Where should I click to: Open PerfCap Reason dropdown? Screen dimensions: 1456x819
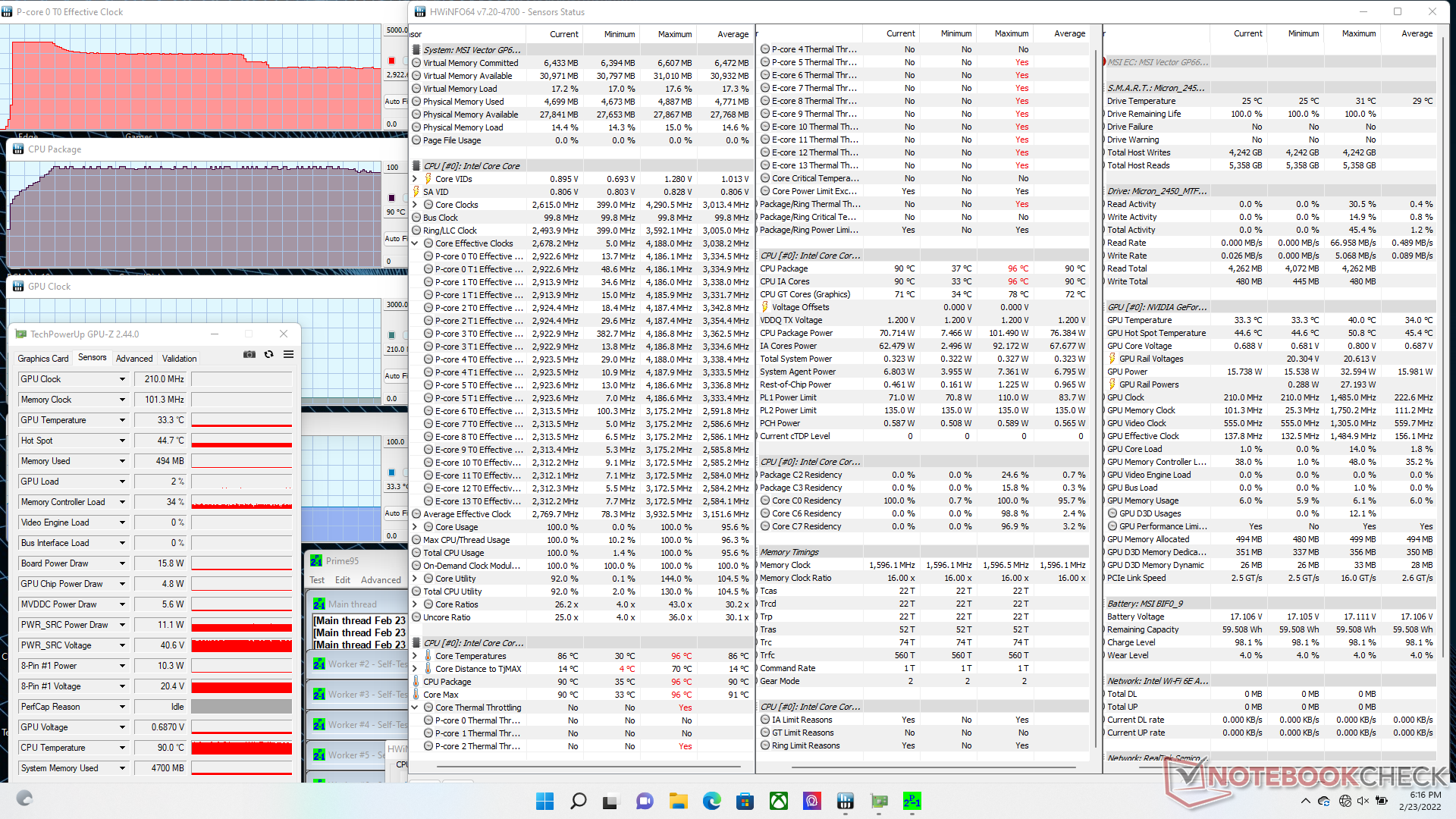[x=121, y=707]
